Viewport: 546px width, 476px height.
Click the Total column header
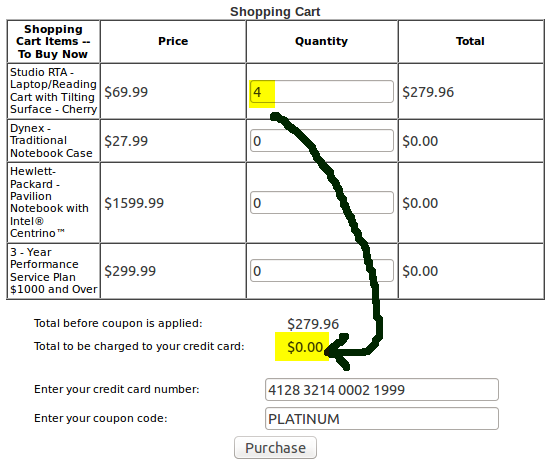point(470,41)
